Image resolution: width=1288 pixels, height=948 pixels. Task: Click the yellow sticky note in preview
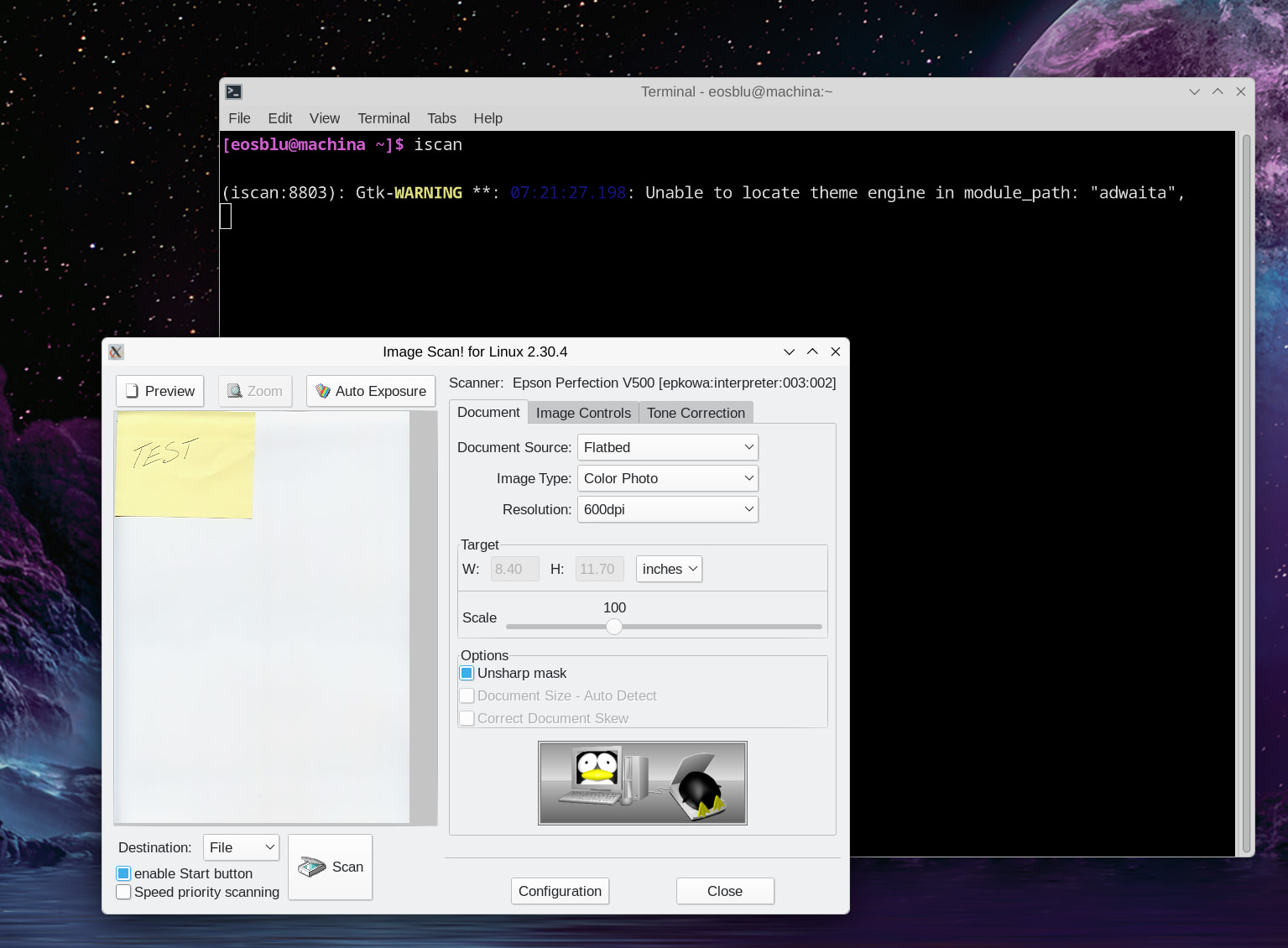coord(185,465)
